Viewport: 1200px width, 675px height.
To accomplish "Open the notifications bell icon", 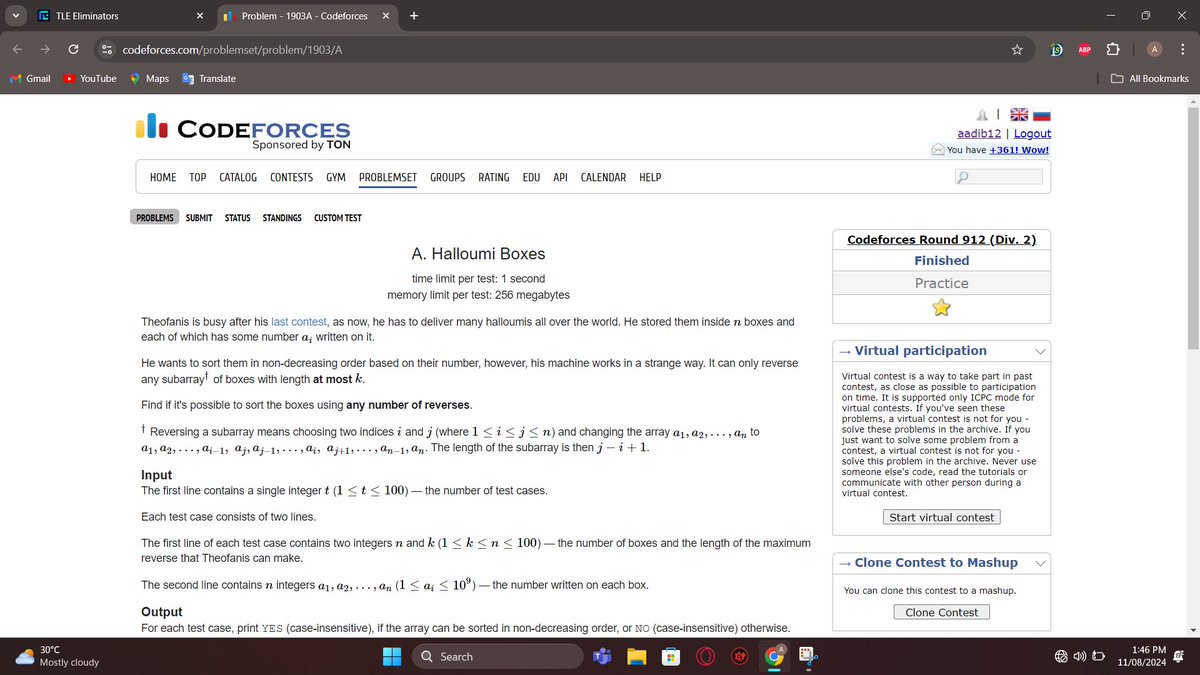I will tap(983, 114).
